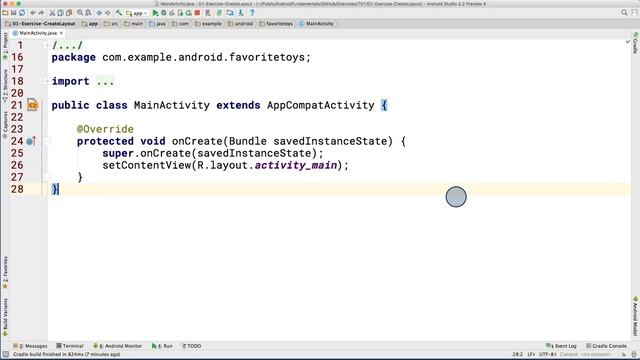The image size is (640, 360).
Task: Click the activity_main layout reference
Action: pos(296,165)
